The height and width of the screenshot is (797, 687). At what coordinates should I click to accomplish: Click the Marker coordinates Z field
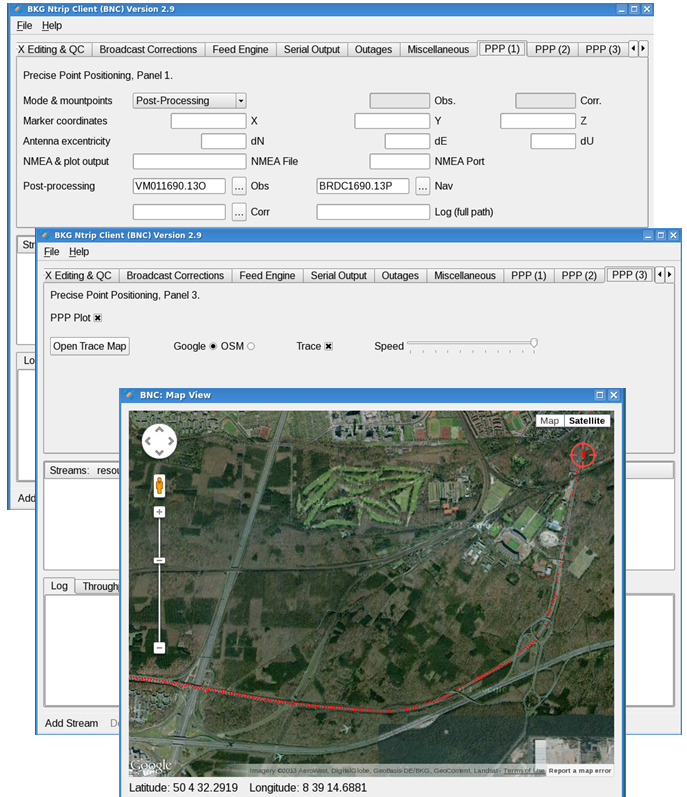[x=538, y=121]
